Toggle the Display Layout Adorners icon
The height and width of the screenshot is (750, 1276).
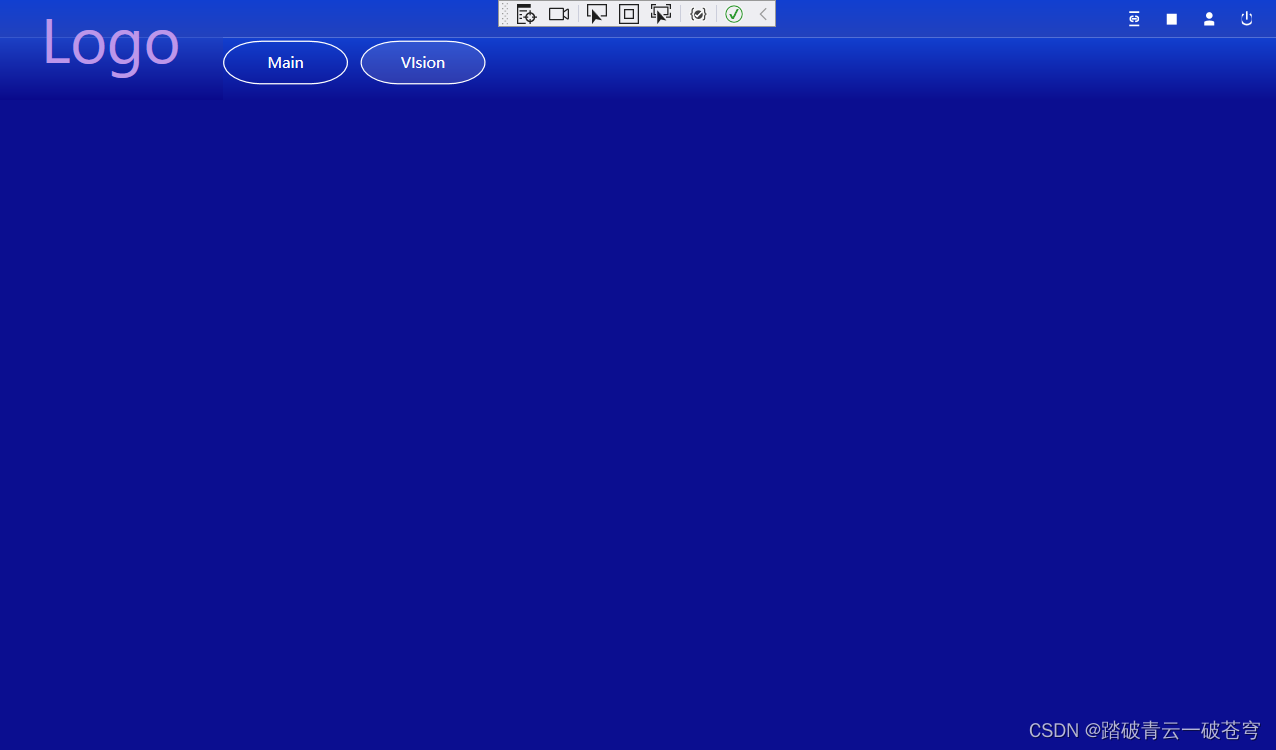click(x=629, y=14)
